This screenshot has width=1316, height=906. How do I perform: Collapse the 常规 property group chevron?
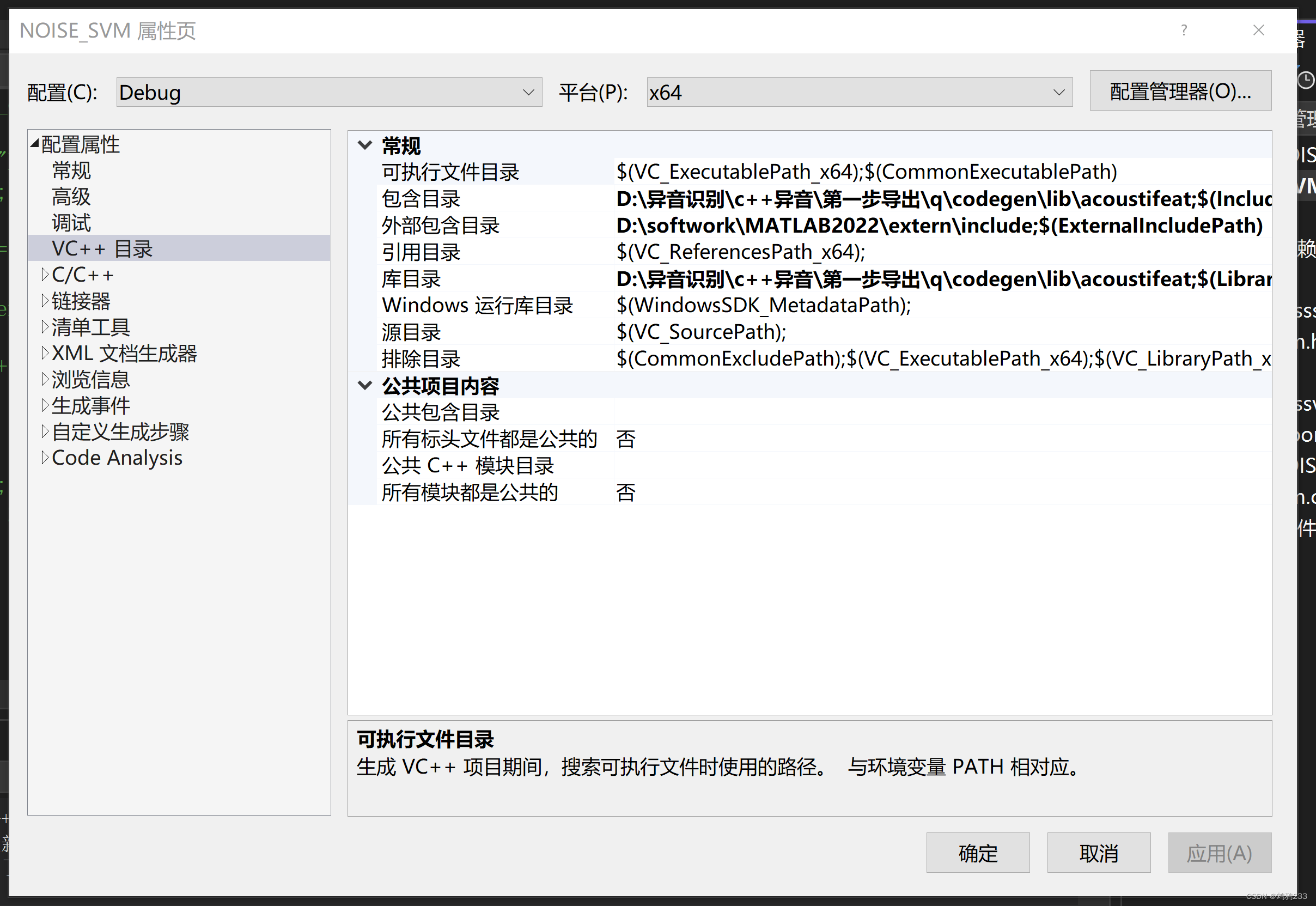pyautogui.click(x=365, y=145)
